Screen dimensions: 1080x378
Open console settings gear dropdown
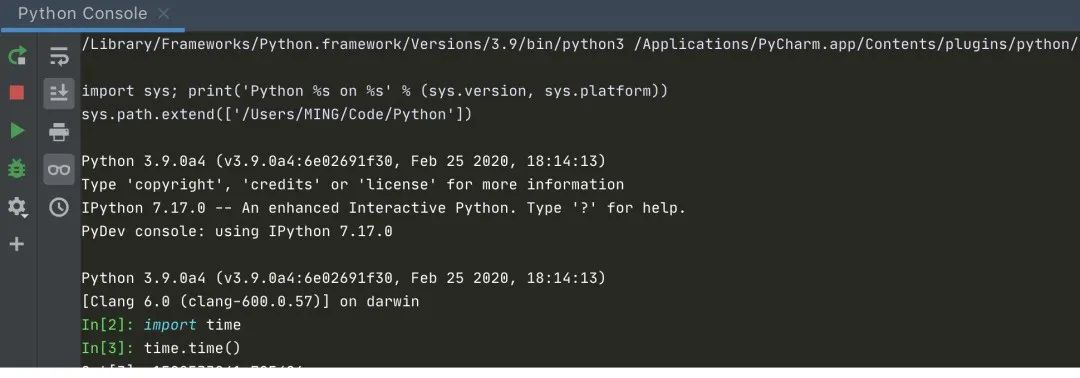coord(17,206)
